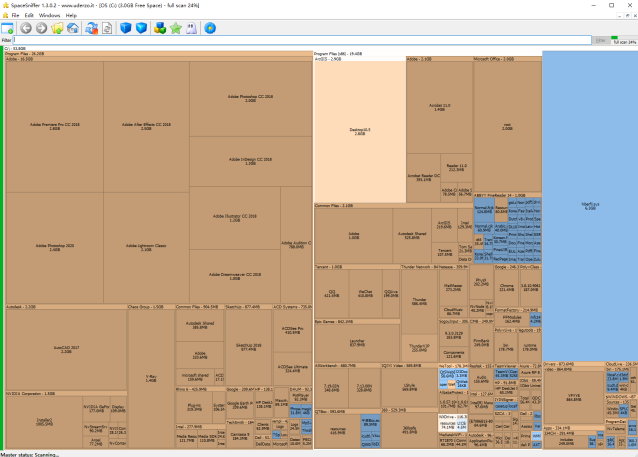Click the Program Files (x86) folder header

click(428, 54)
